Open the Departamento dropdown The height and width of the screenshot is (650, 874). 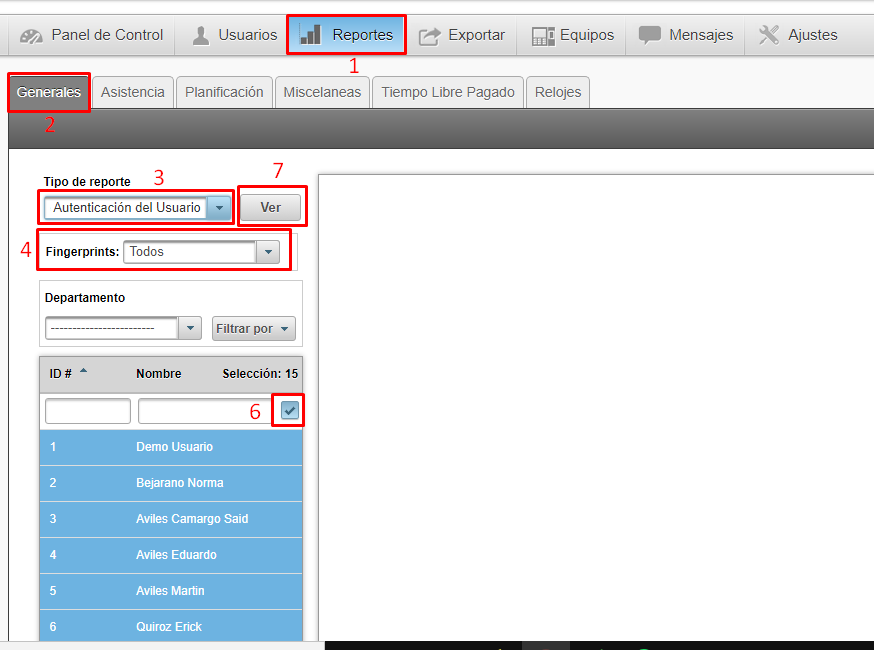pyautogui.click(x=190, y=328)
